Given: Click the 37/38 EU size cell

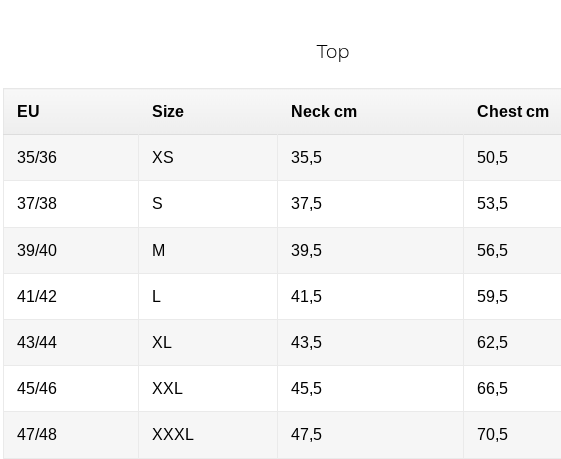Looking at the screenshot, I should 71,204.
